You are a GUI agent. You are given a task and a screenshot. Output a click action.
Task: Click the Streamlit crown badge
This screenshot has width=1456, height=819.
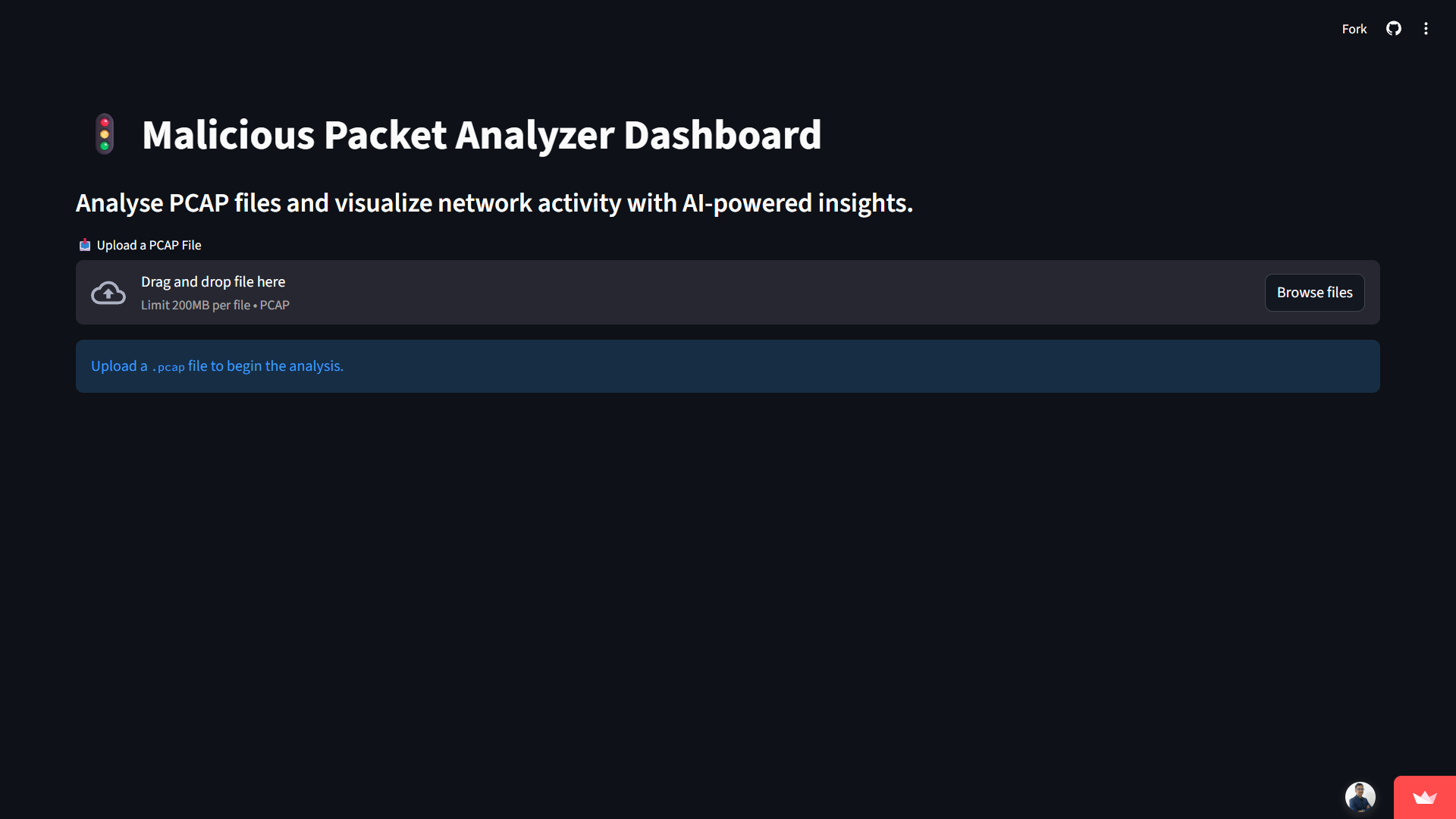[1424, 797]
